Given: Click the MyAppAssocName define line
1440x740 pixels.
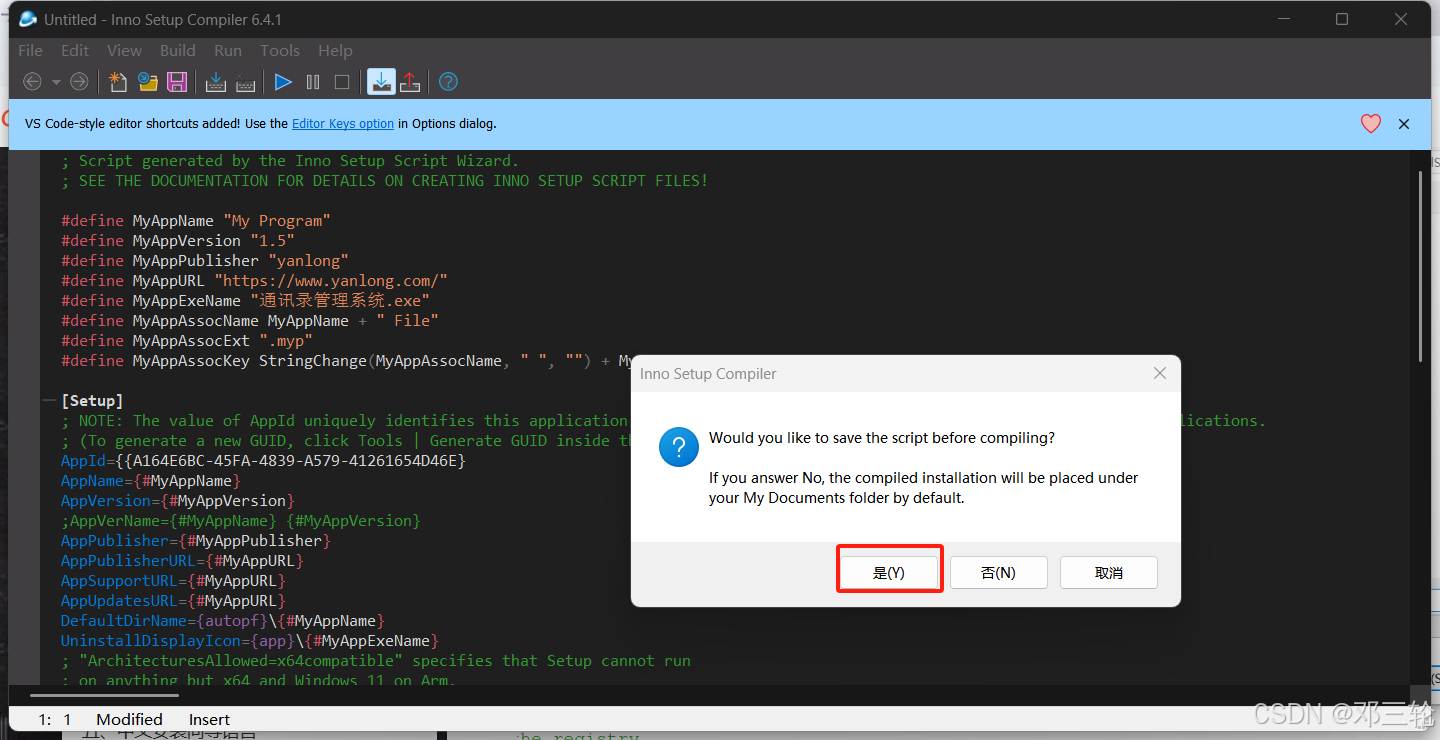Looking at the screenshot, I should 250,321.
